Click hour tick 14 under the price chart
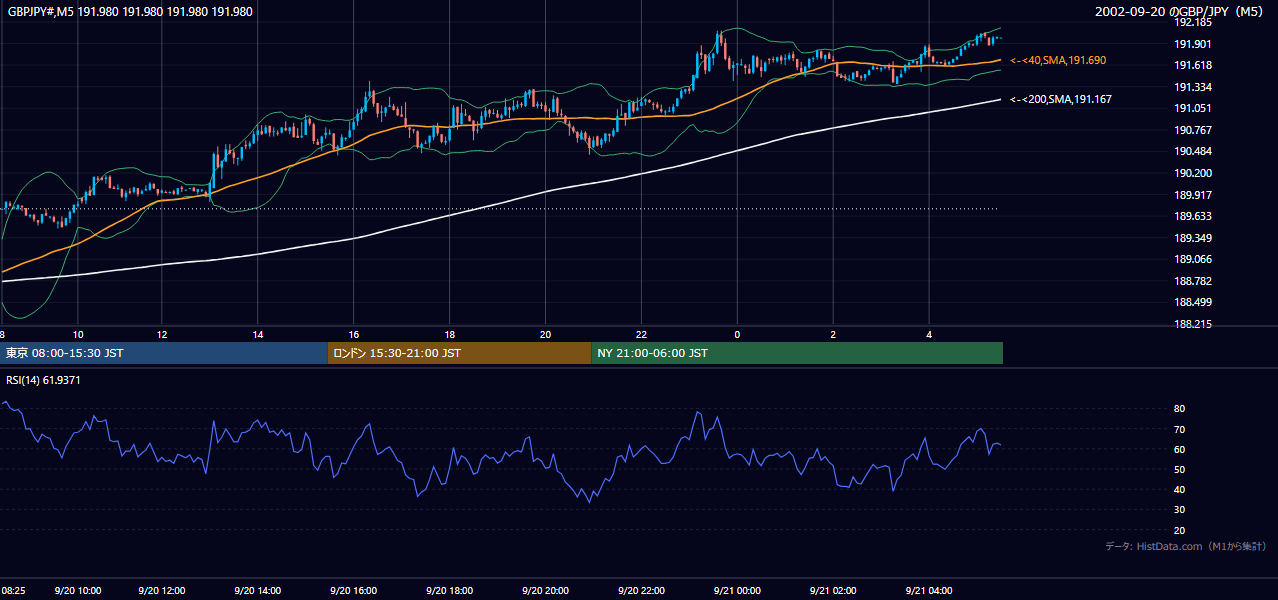Image resolution: width=1278 pixels, height=600 pixels. pos(258,334)
